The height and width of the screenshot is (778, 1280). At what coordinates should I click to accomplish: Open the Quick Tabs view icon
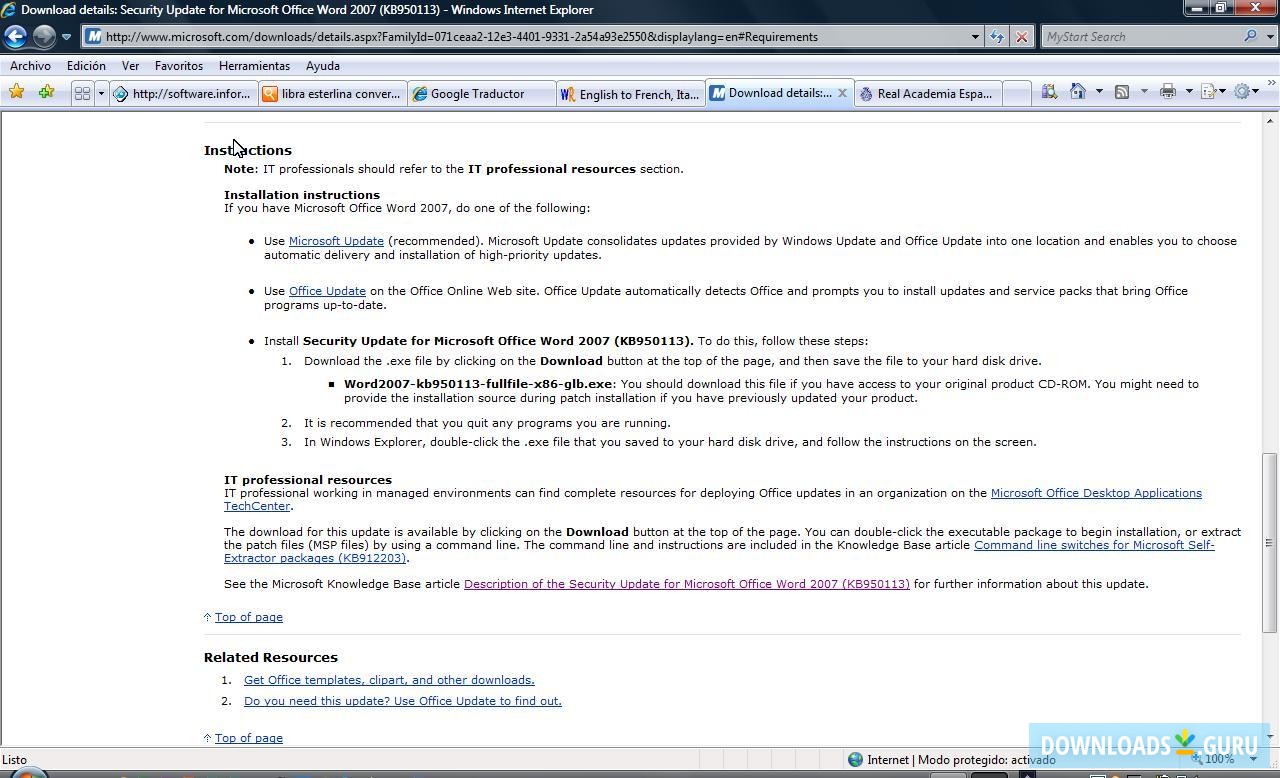click(x=82, y=93)
